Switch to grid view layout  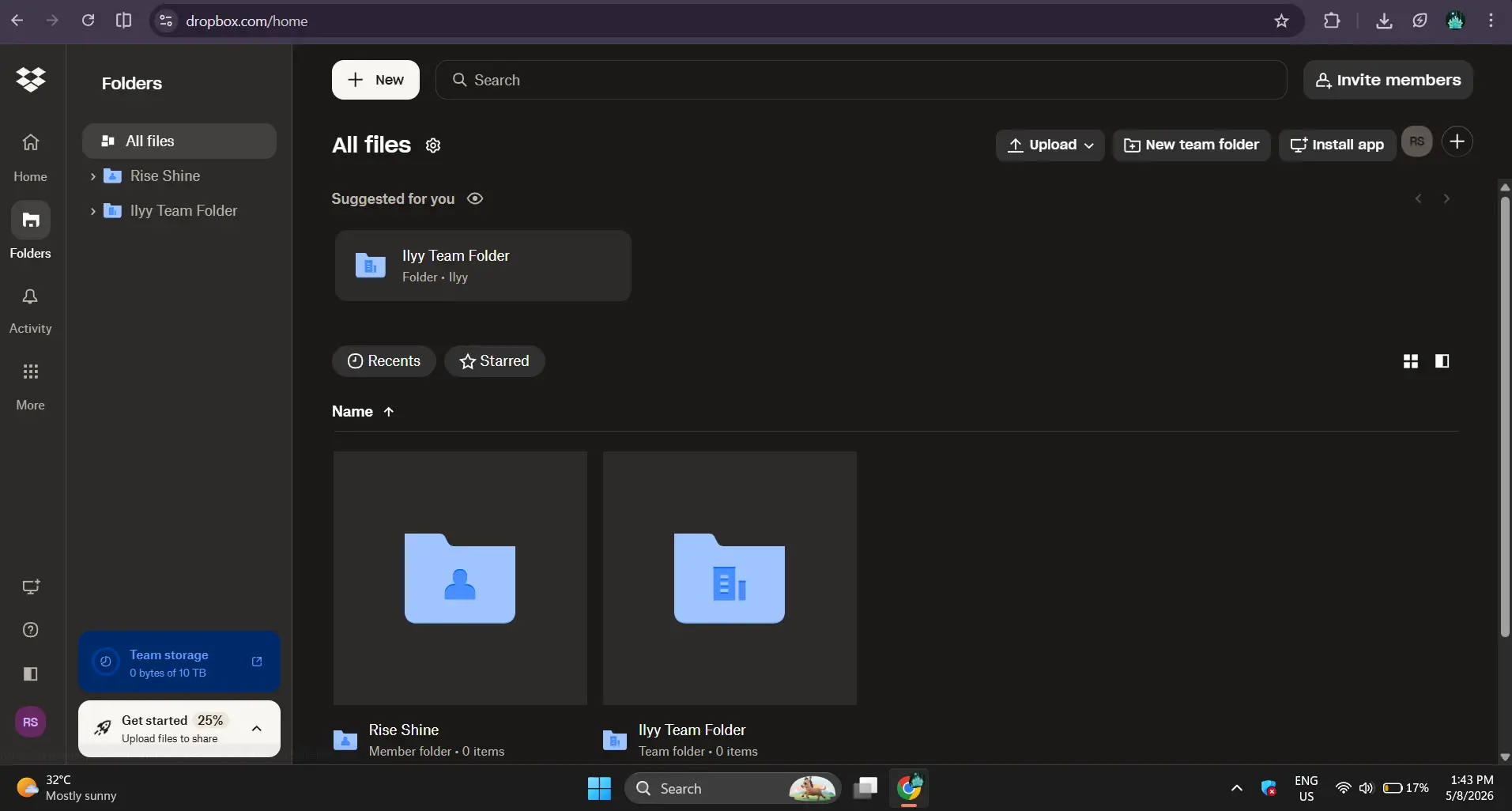(1411, 361)
